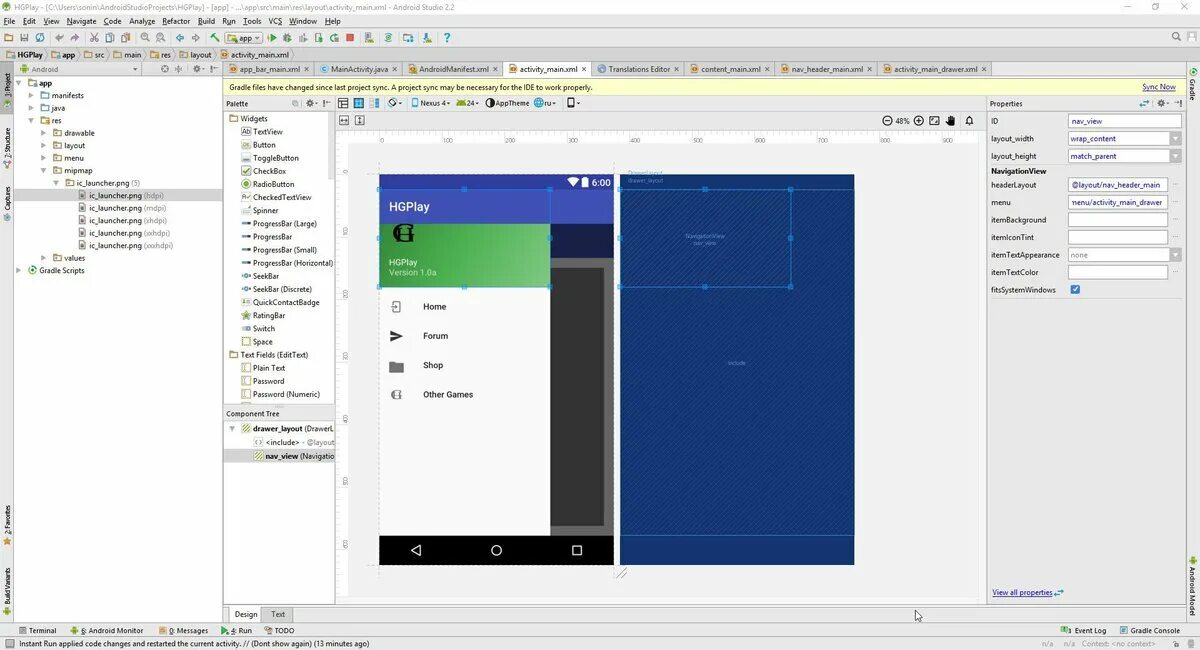This screenshot has width=1200, height=650.
Task: Open the API 24 version dropdown
Action: coord(467,103)
